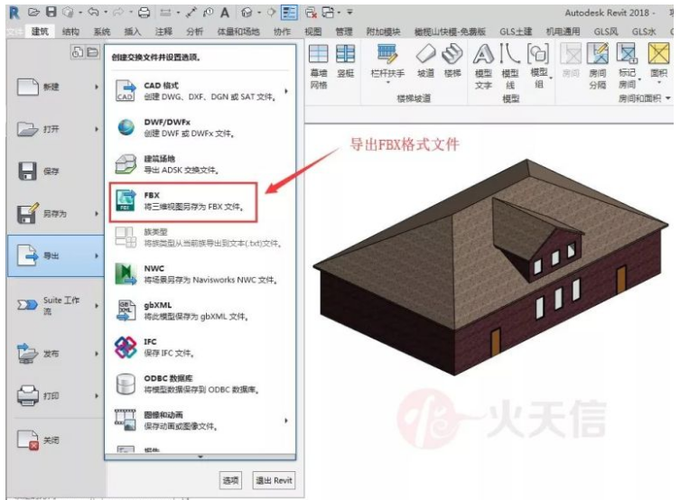
Task: Click open documents icon atop application menu
Action: [x=92, y=52]
